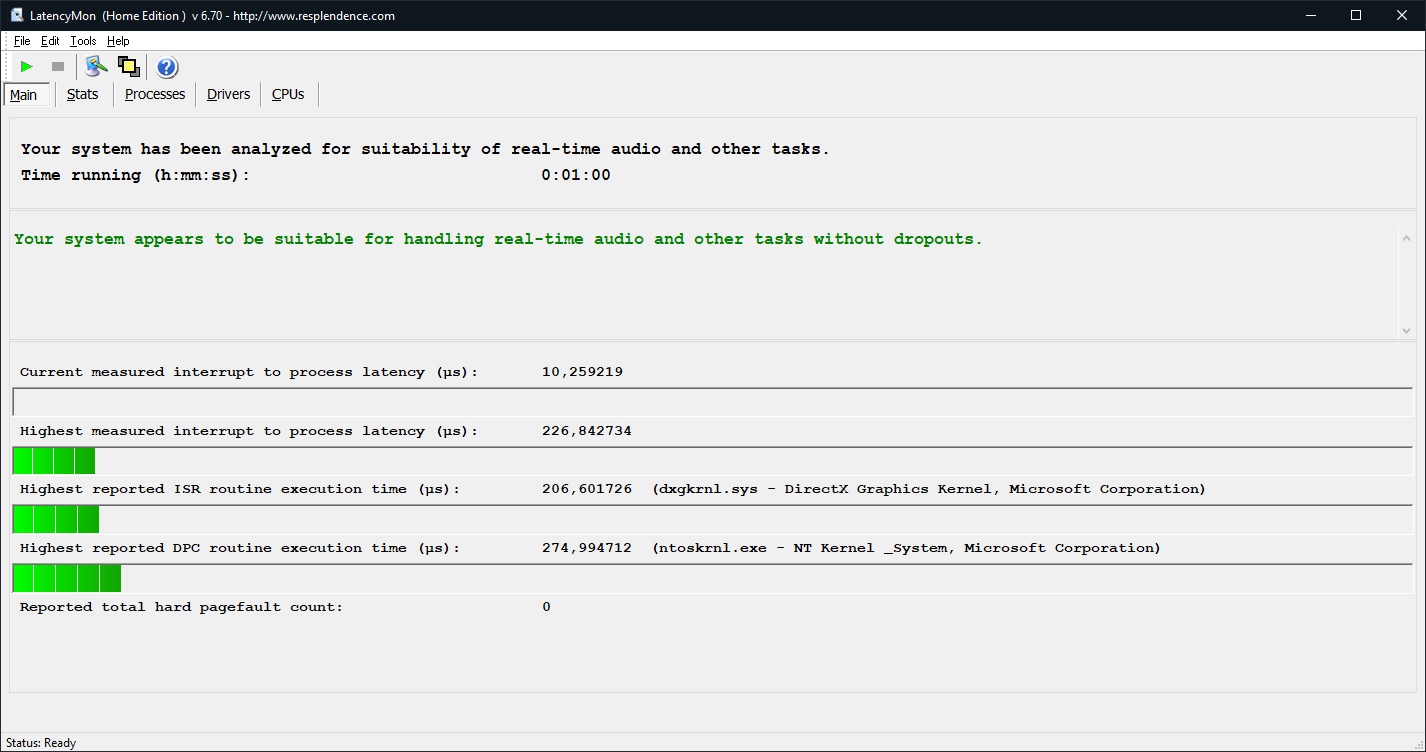Select the time running value 0:01:00

tap(576, 175)
